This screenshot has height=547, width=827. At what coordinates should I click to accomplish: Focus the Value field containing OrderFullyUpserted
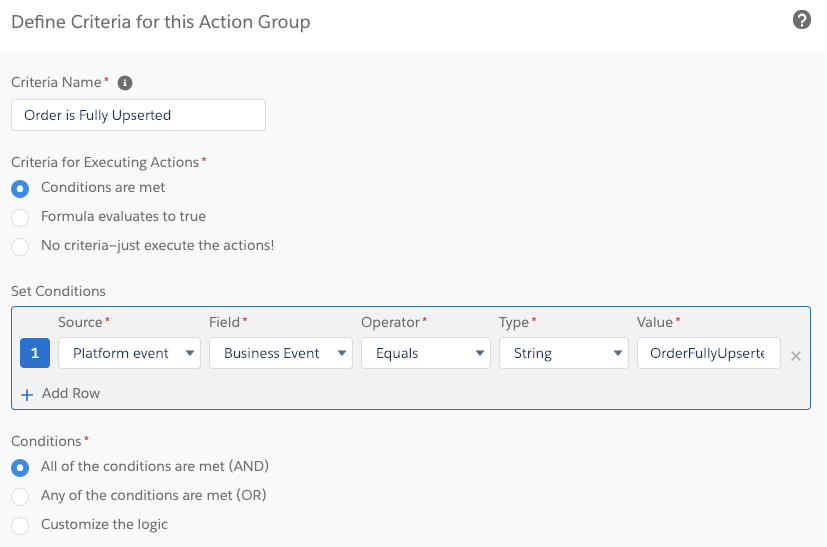point(708,353)
